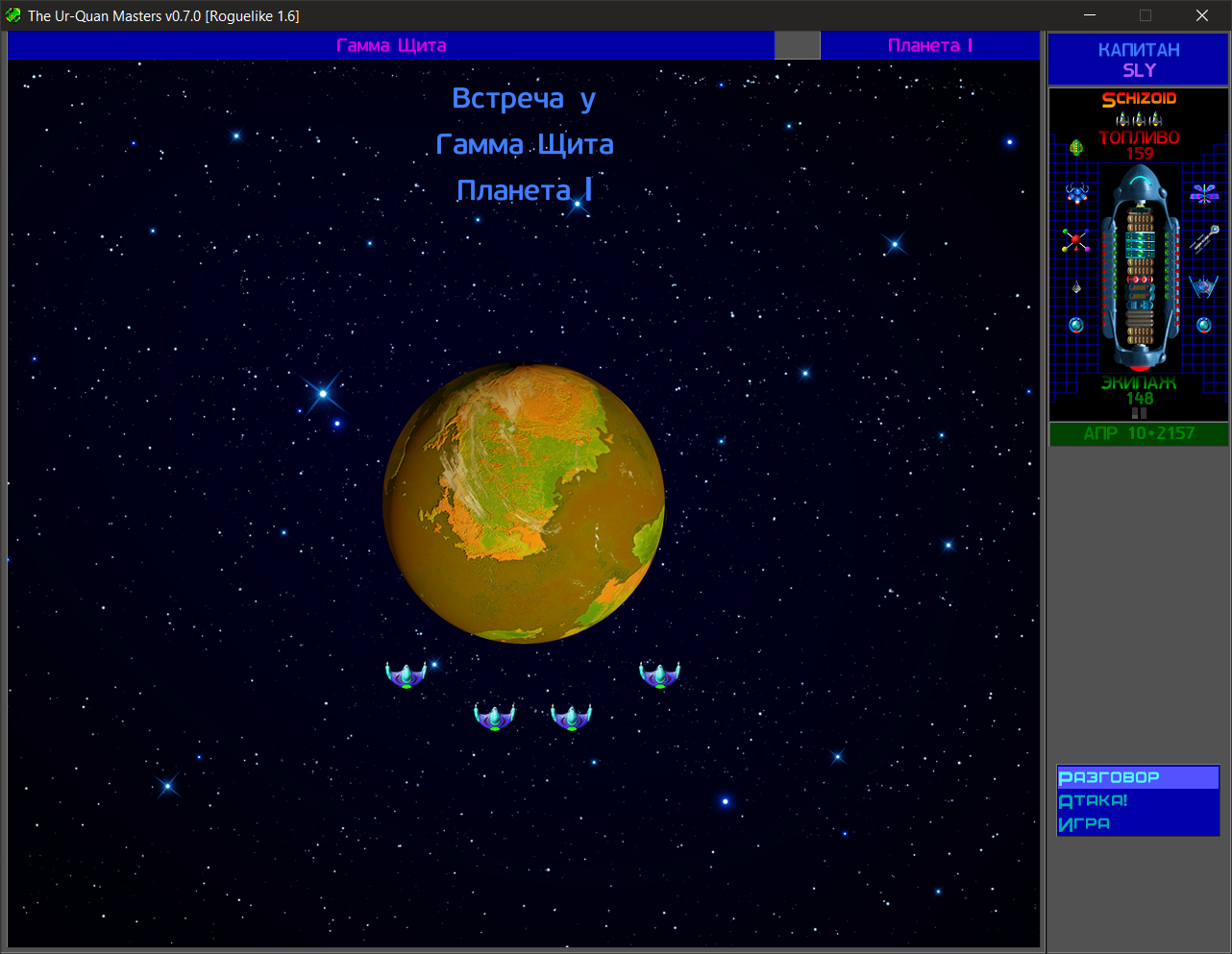This screenshot has width=1232, height=954.
Task: Click the КАПИТАН SLY name panel
Action: (x=1139, y=60)
